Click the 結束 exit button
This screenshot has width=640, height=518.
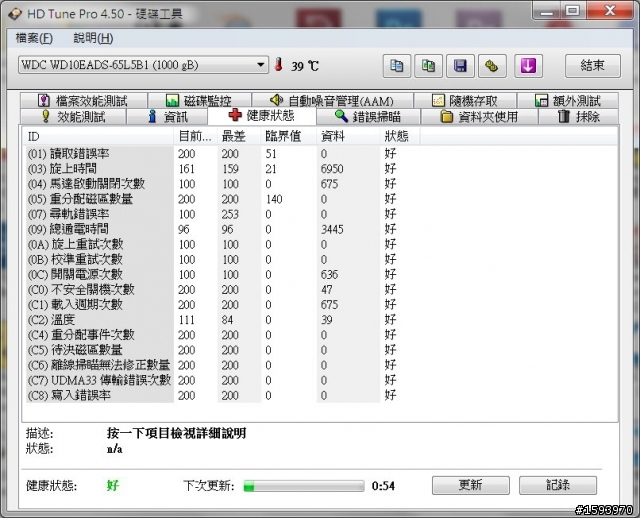(x=593, y=66)
